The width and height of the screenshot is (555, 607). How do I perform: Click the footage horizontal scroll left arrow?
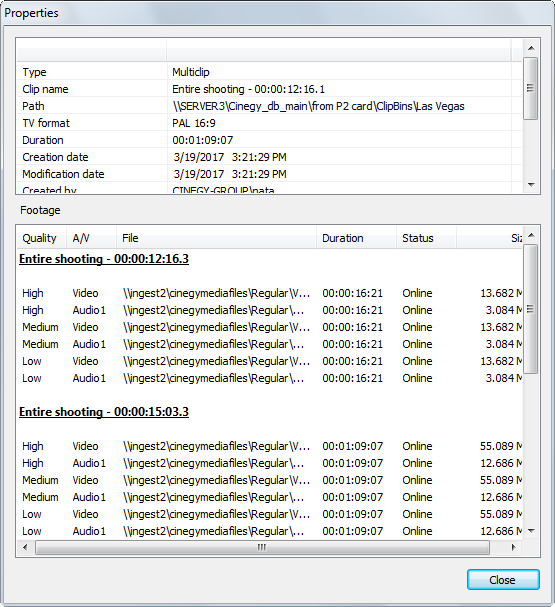(x=26, y=547)
